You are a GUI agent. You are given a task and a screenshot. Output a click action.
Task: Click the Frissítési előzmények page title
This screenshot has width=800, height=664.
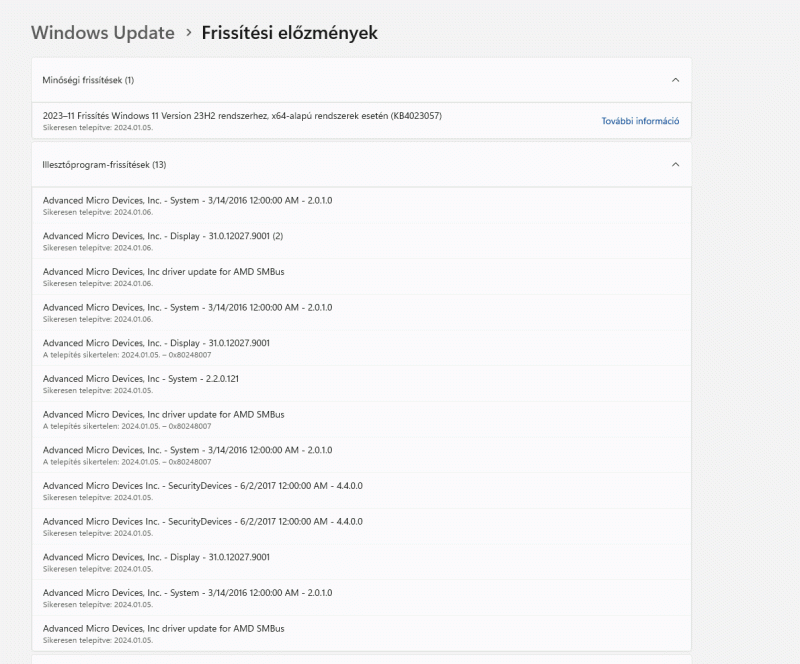click(x=289, y=33)
